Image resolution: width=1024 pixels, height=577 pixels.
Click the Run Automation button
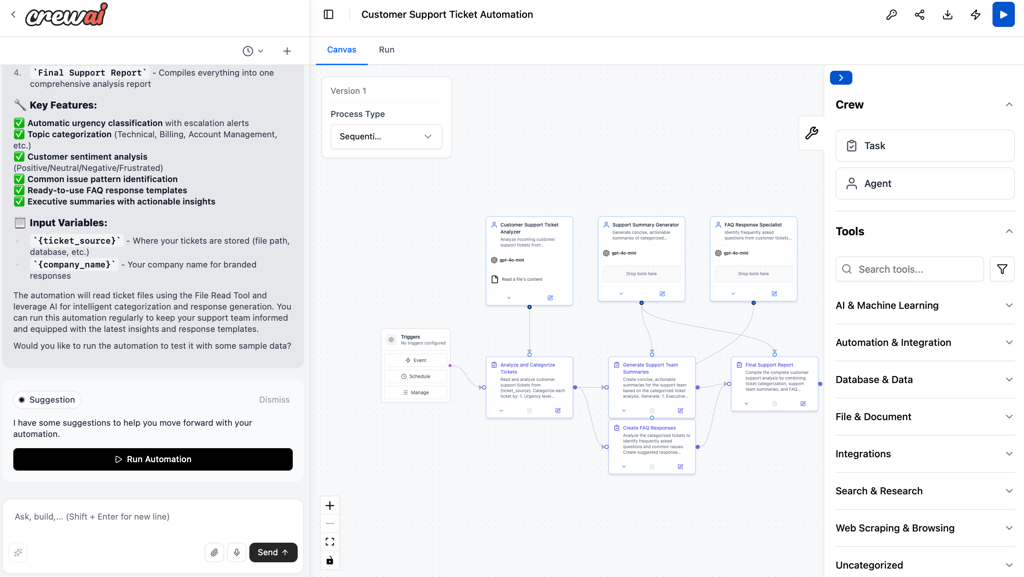click(153, 459)
